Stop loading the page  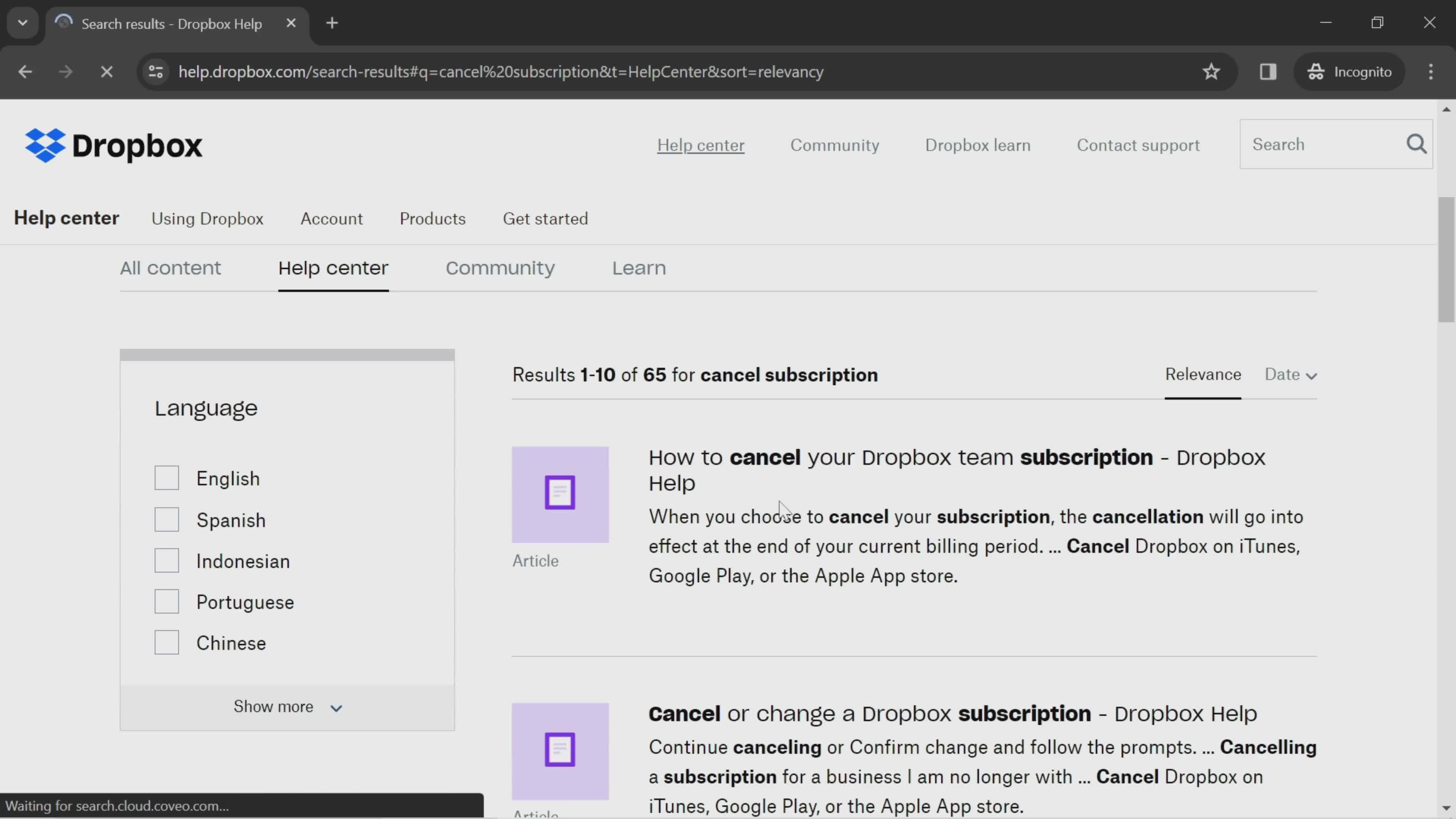tap(106, 72)
